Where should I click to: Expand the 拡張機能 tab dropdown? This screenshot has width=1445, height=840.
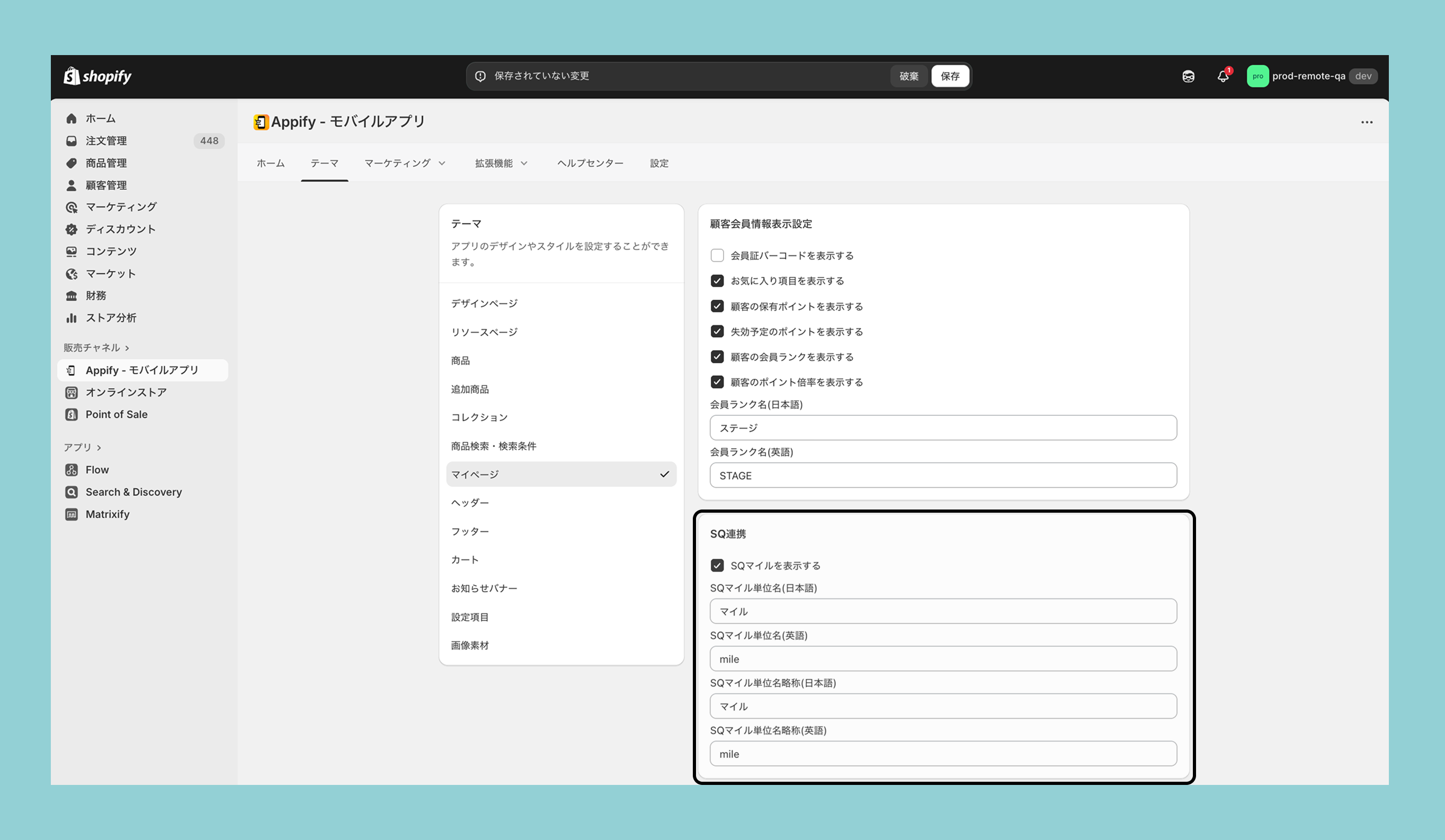point(501,164)
